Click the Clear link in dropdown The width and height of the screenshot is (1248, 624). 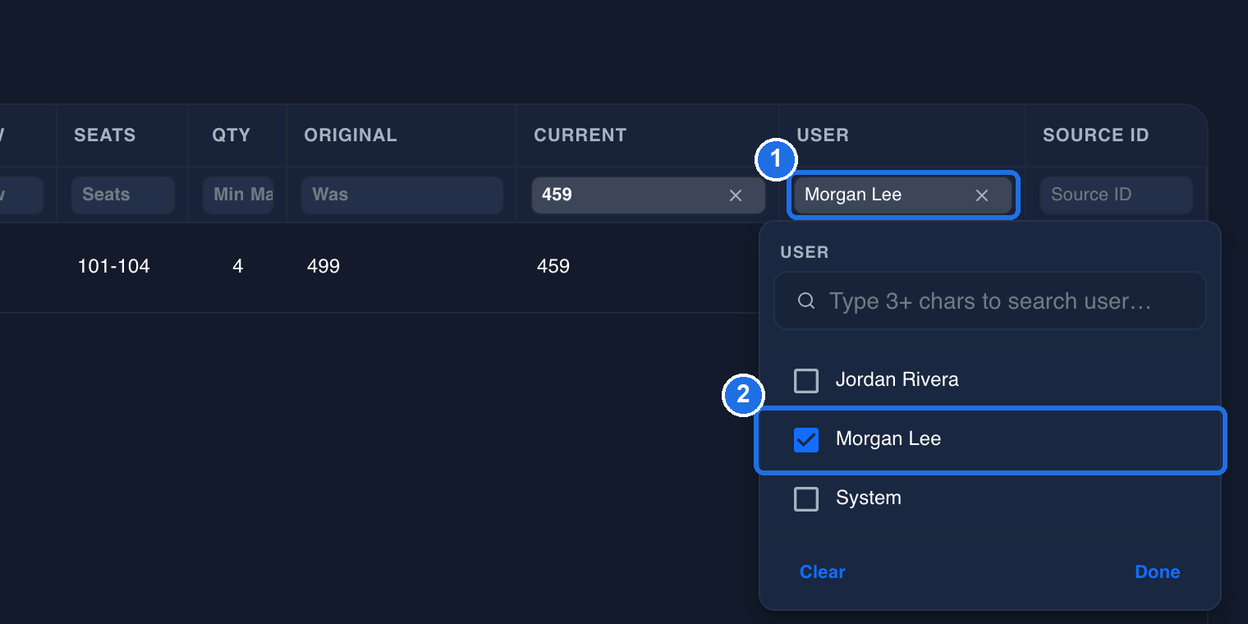(822, 572)
